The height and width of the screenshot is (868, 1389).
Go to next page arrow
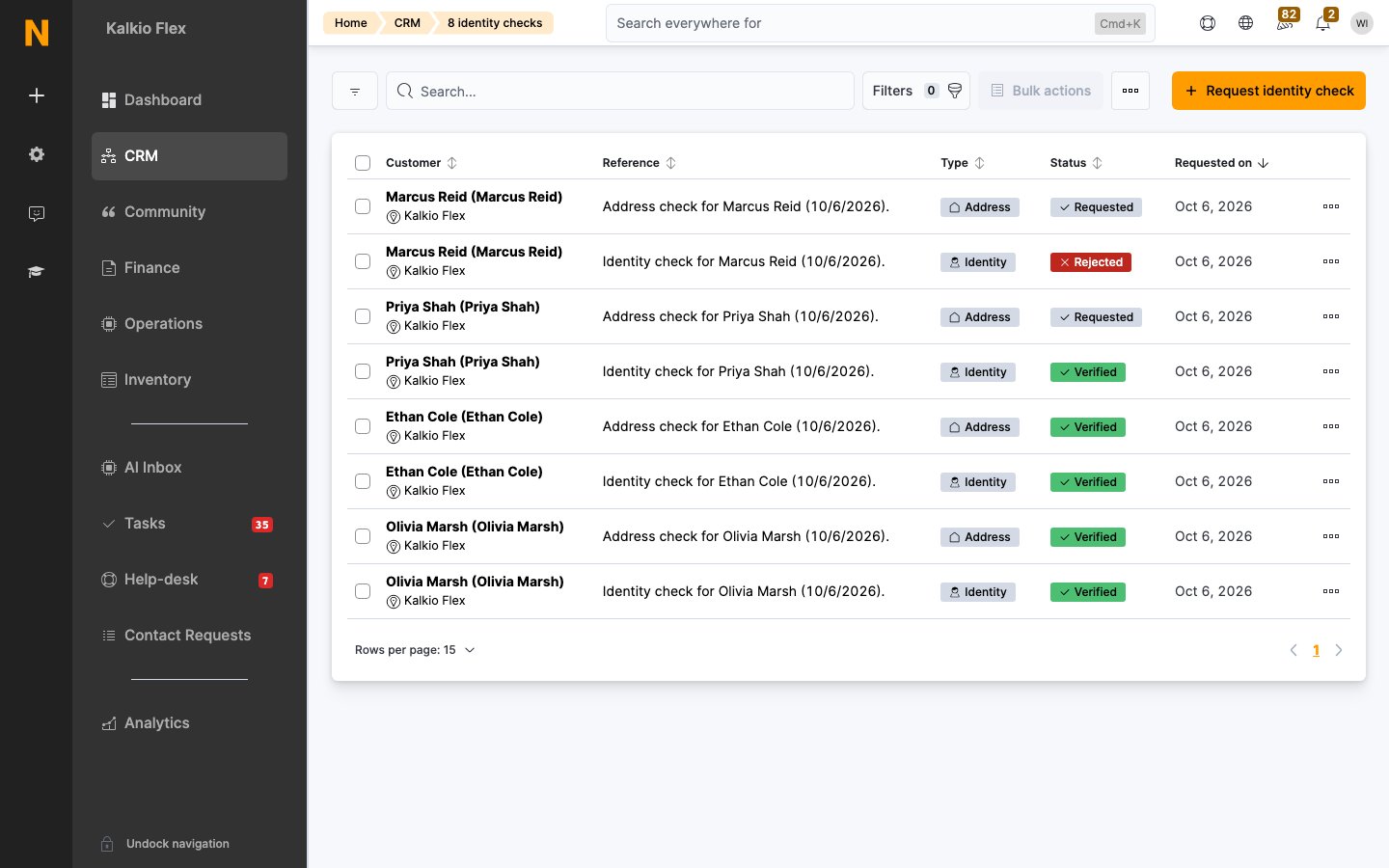(x=1339, y=650)
